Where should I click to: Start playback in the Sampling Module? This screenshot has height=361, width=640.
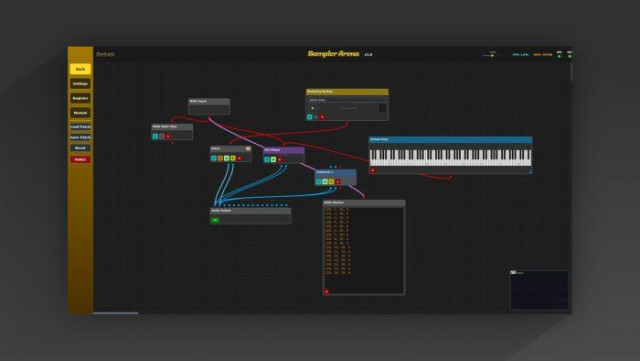pos(313,108)
